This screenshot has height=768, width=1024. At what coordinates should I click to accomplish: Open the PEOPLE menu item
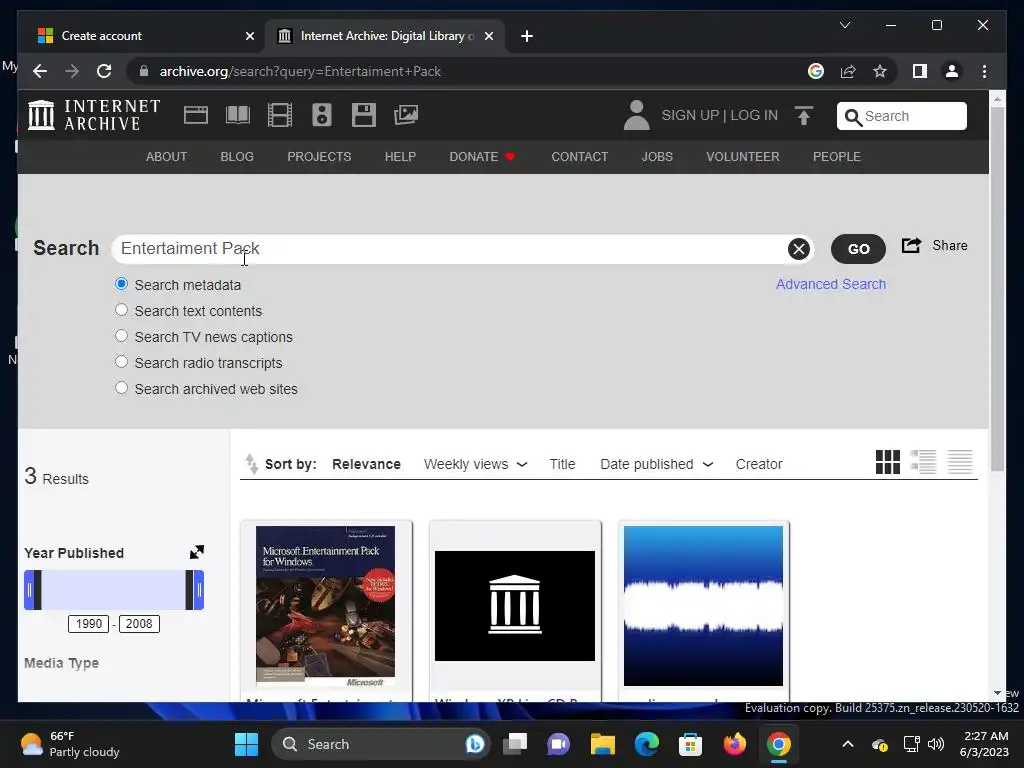coord(837,157)
